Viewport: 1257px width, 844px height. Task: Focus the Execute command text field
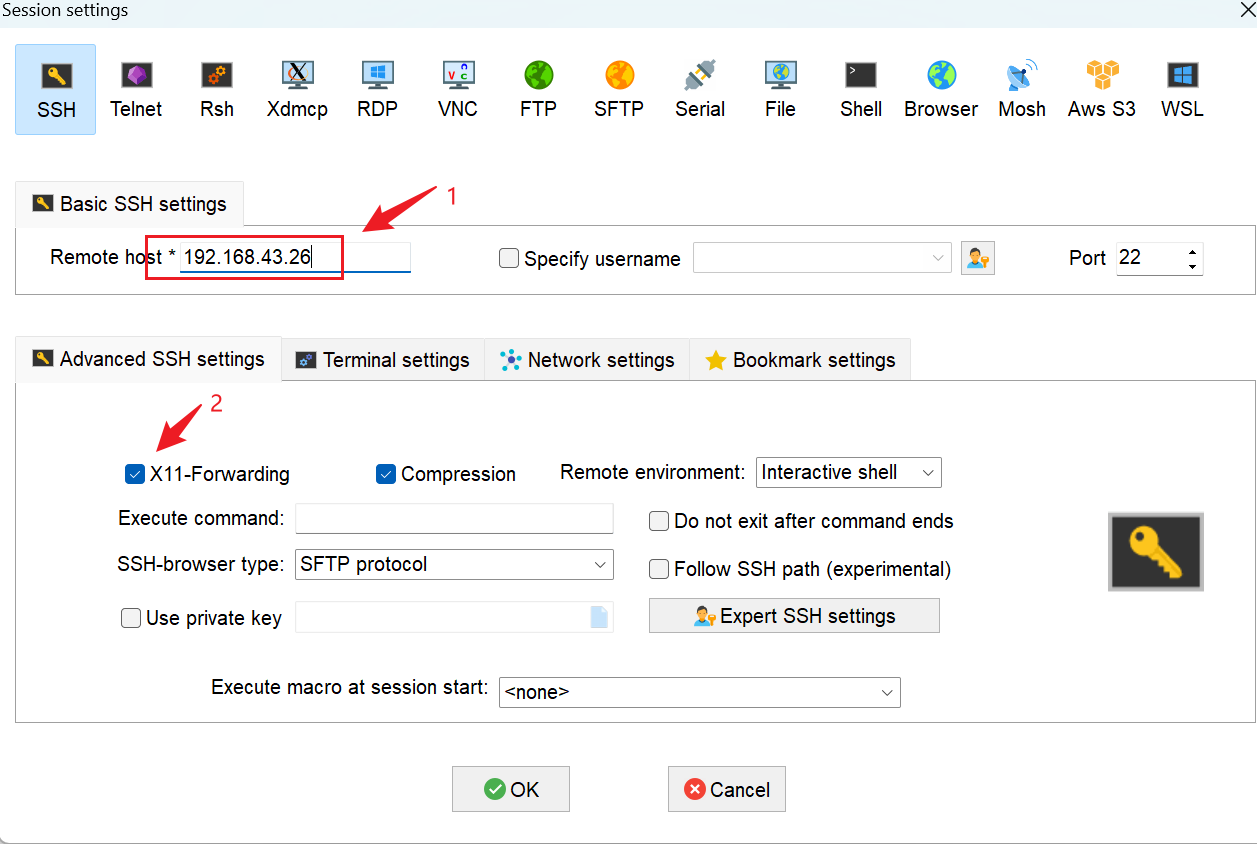pyautogui.click(x=454, y=519)
